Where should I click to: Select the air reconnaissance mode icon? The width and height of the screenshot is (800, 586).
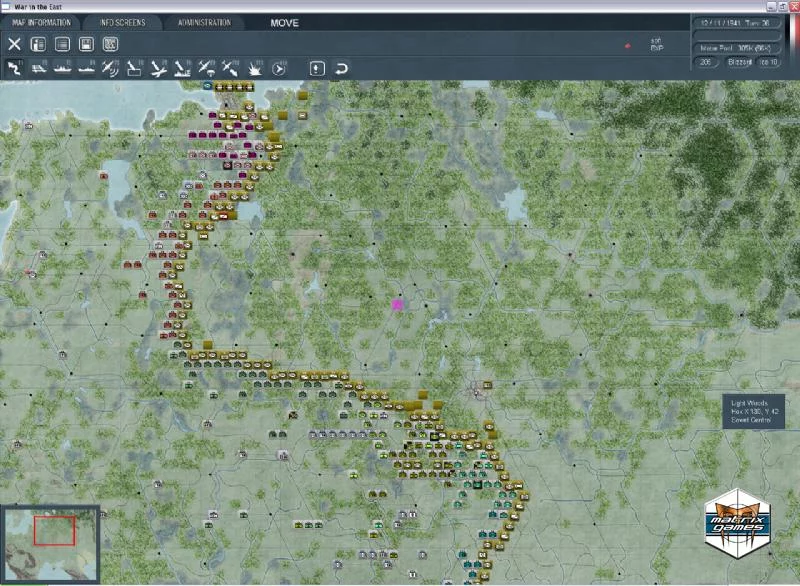tap(110, 68)
